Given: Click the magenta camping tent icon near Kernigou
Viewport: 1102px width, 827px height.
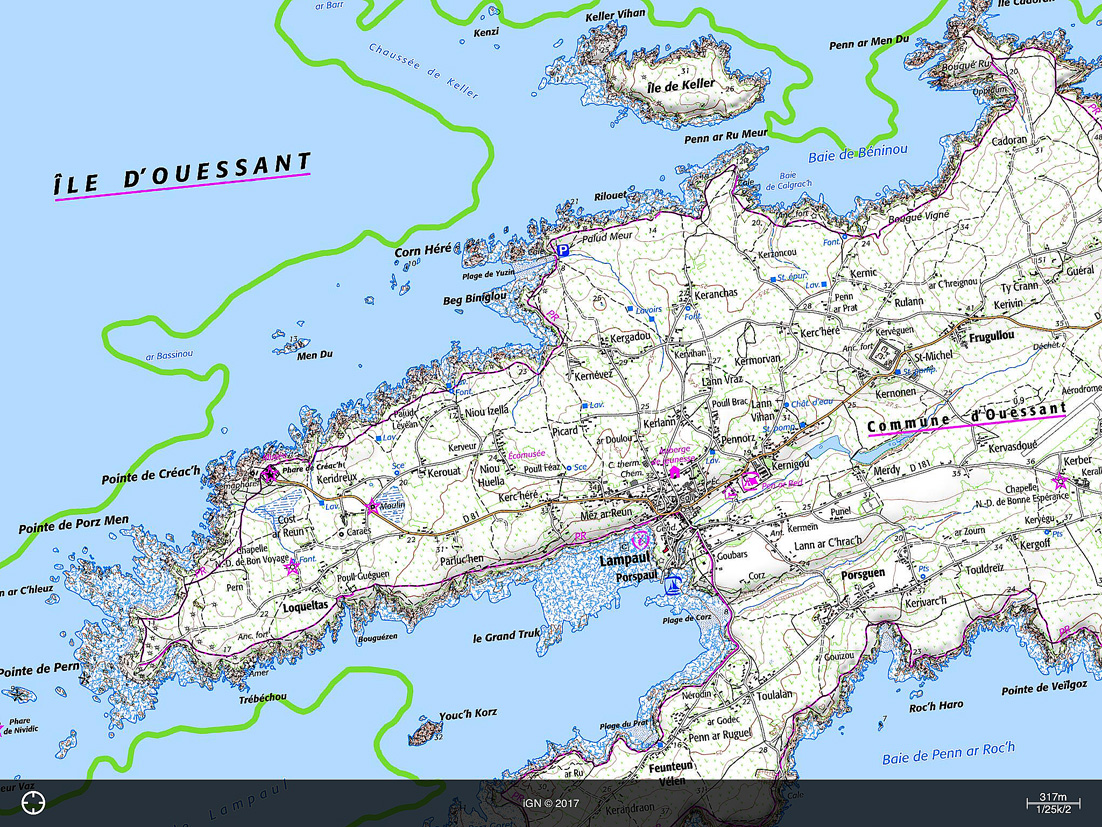Looking at the screenshot, I should (749, 482).
